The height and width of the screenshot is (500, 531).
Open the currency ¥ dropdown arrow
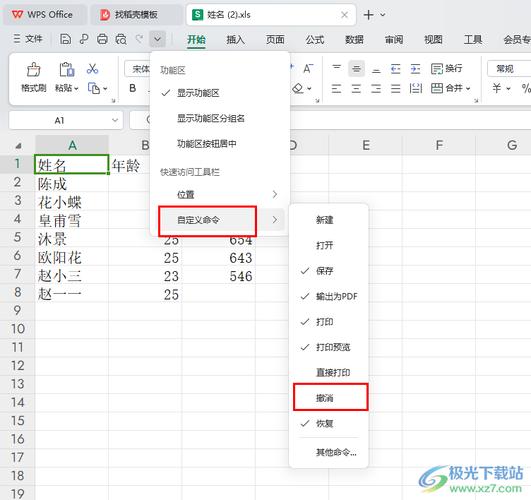[508, 89]
